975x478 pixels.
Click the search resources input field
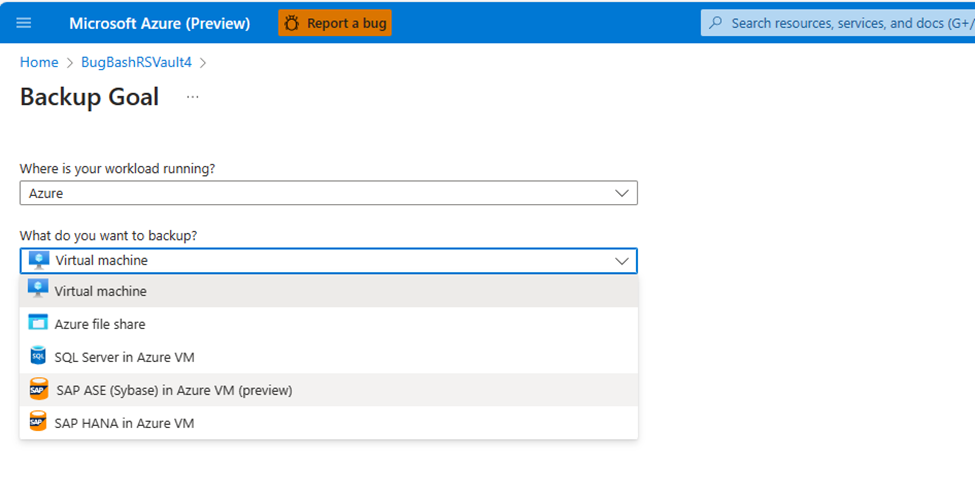[850, 22]
